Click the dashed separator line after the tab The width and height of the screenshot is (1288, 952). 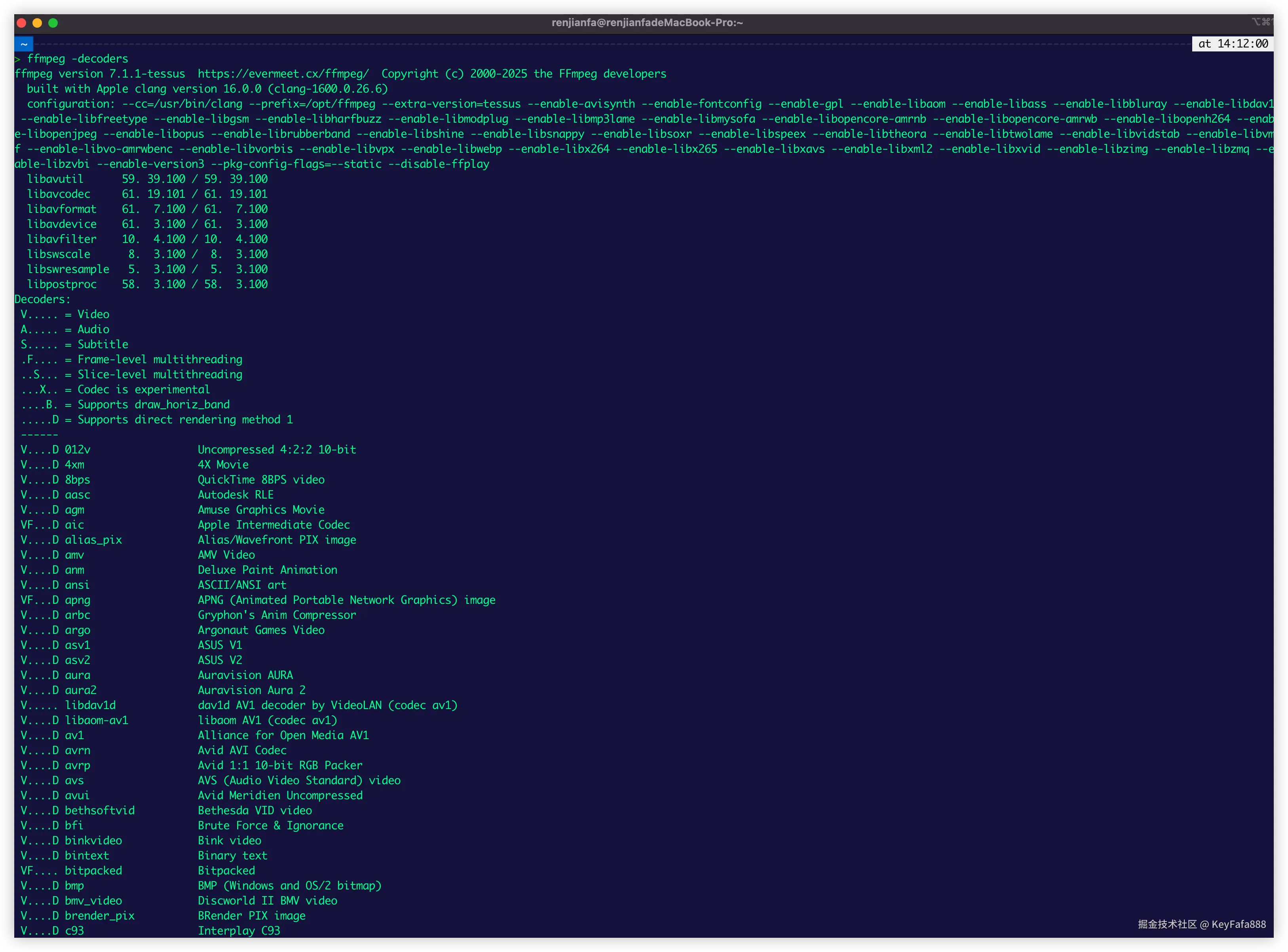tap(577, 44)
